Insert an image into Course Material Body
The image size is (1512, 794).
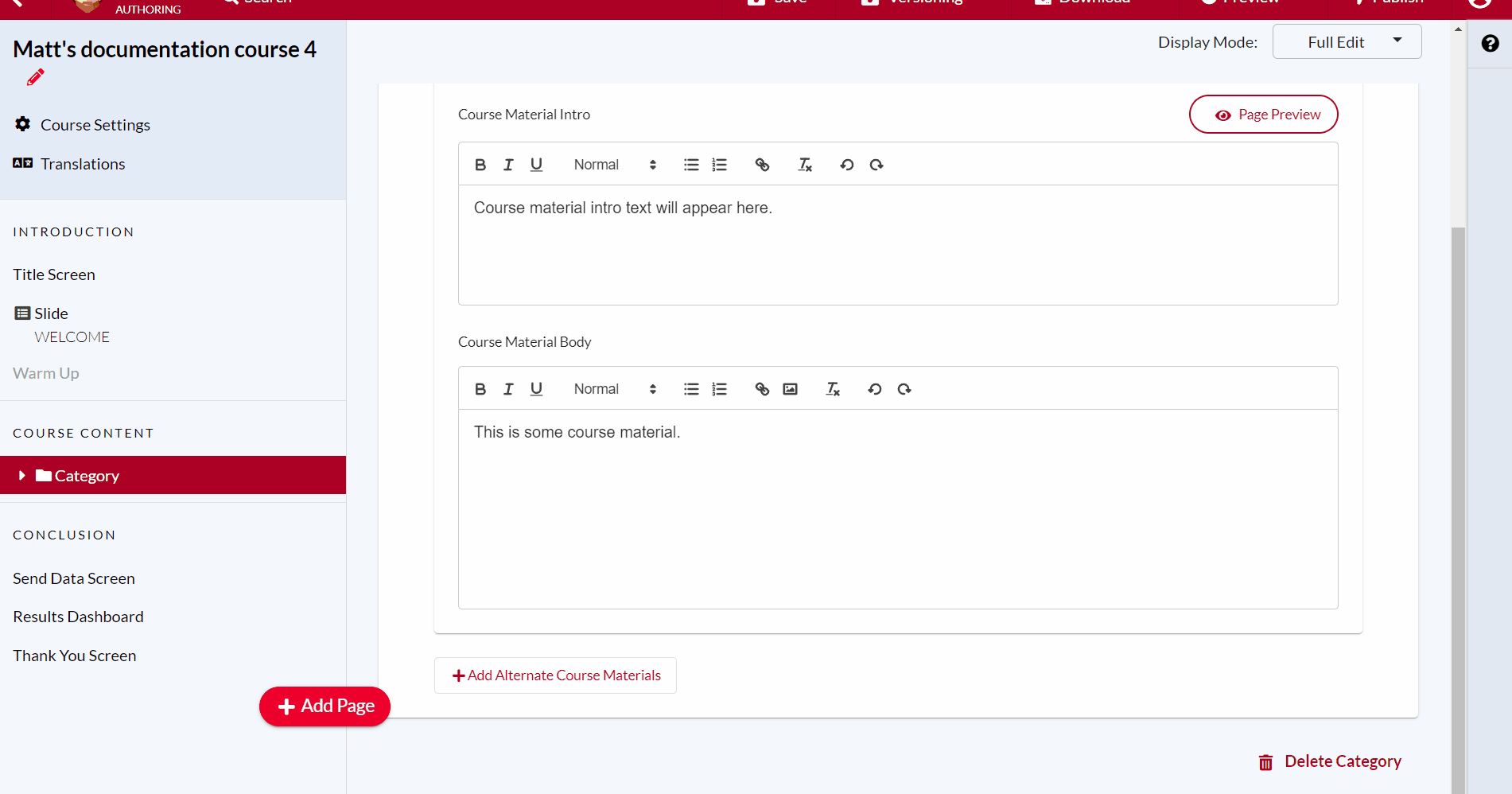click(790, 389)
